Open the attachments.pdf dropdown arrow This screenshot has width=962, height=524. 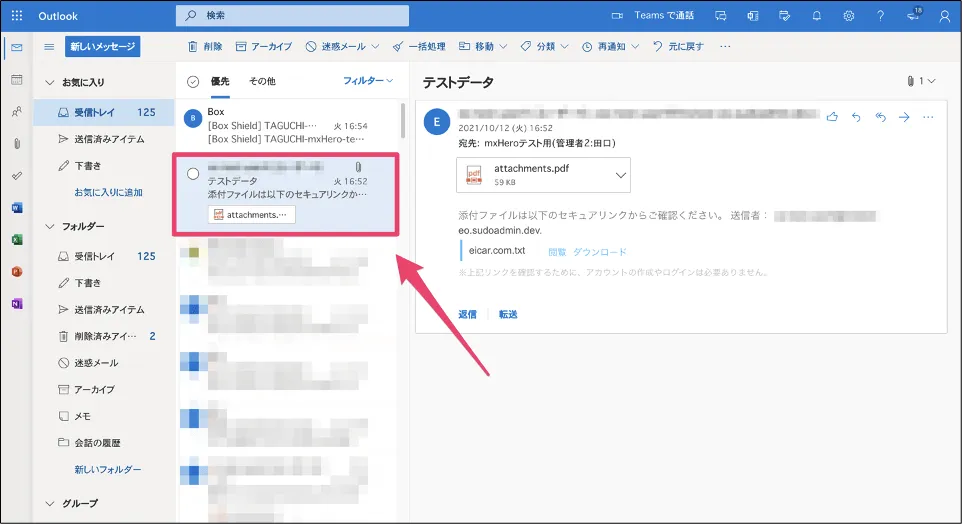(620, 175)
